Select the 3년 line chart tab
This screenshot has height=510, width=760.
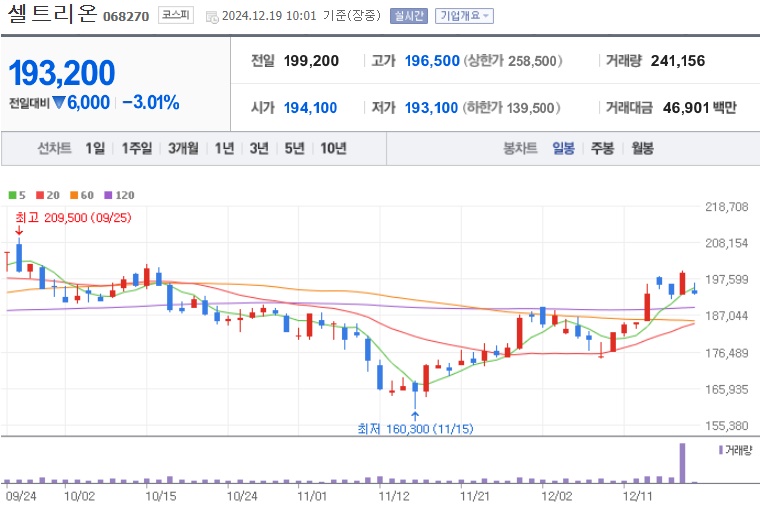click(259, 148)
